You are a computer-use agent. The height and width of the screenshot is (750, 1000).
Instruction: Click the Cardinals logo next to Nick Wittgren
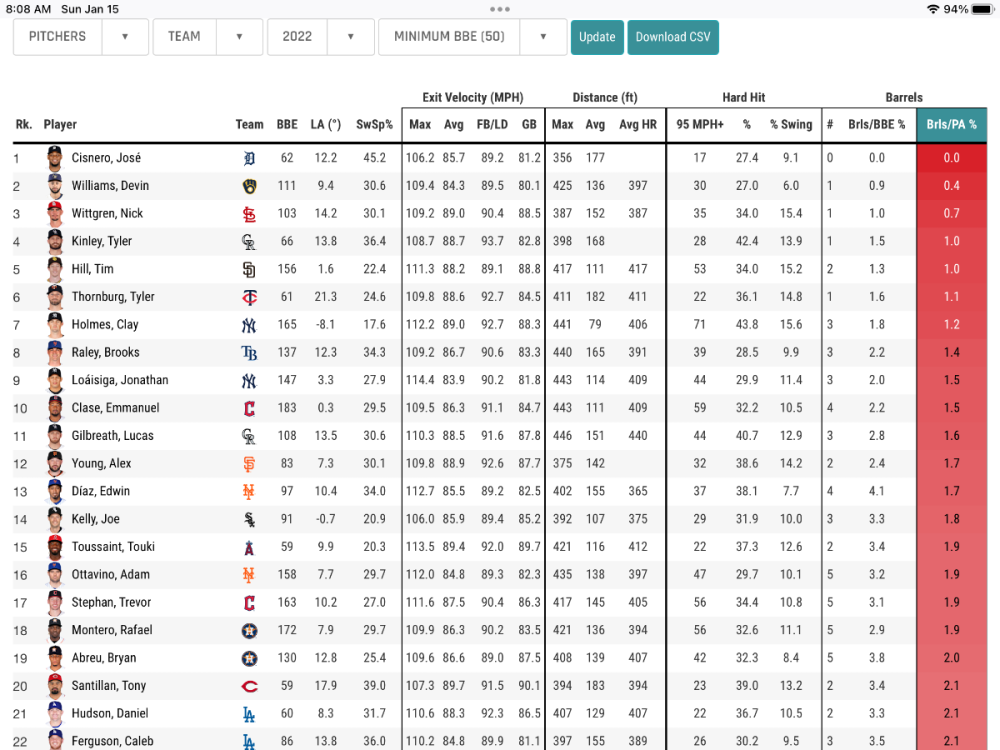click(249, 214)
